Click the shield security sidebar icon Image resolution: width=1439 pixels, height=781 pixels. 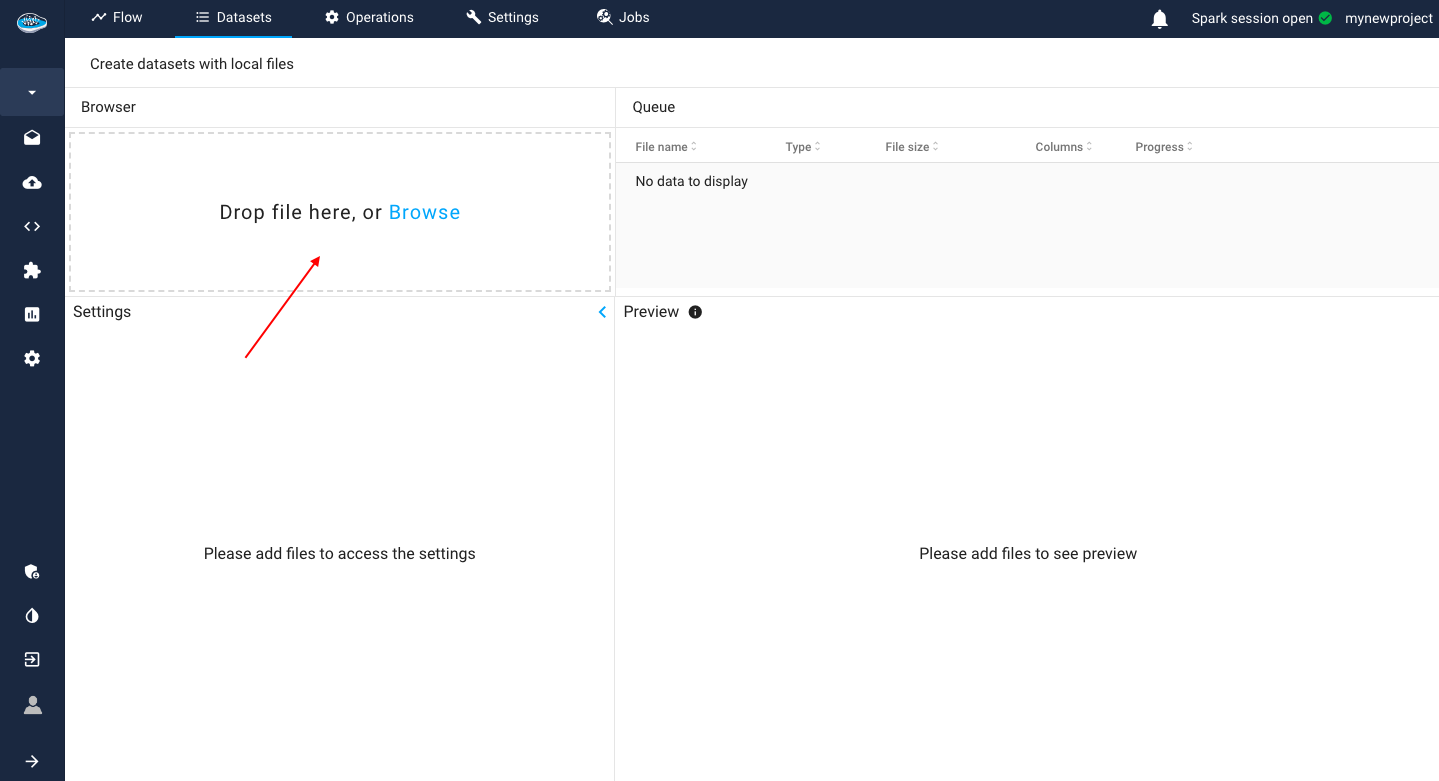point(32,572)
